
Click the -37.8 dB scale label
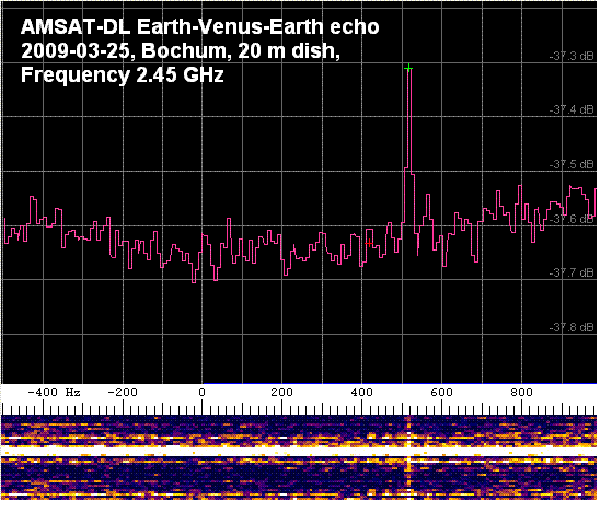[571, 327]
